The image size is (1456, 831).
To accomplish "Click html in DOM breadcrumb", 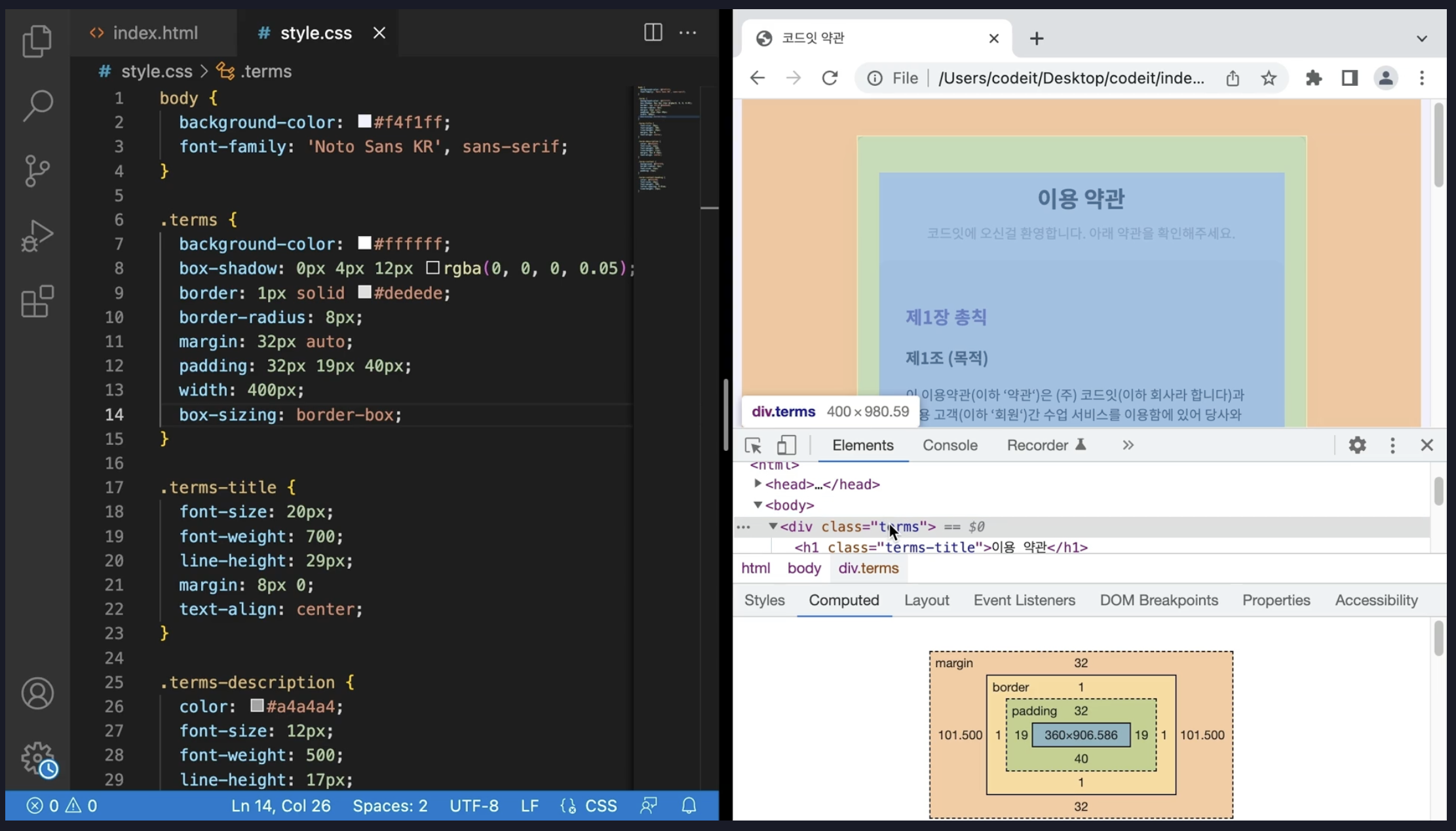I will pos(756,568).
